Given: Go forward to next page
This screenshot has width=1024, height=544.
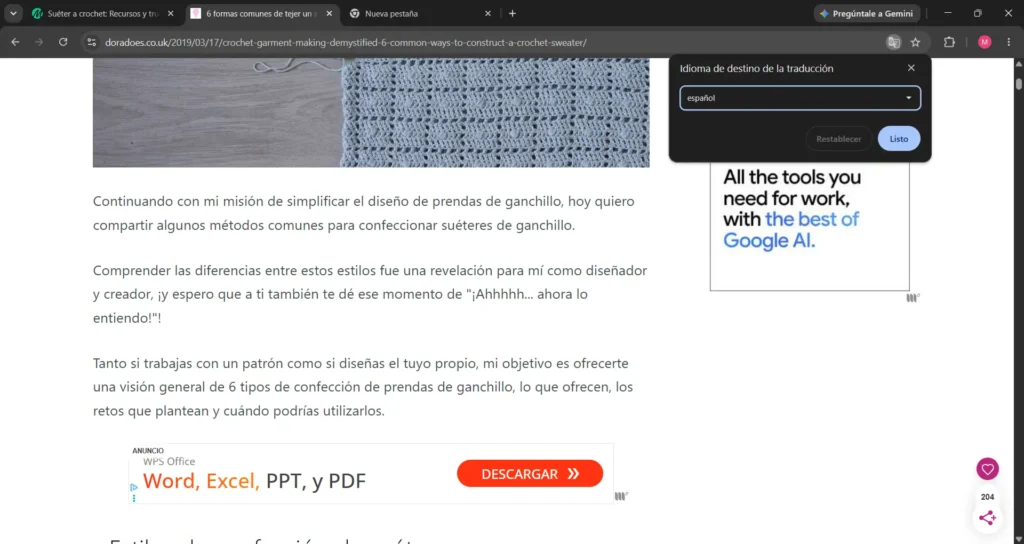Looking at the screenshot, I should [x=39, y=42].
